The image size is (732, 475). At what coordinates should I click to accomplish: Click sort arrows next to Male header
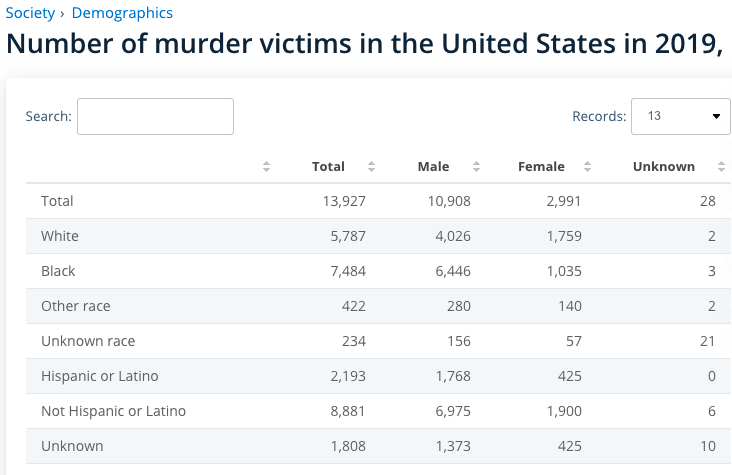[x=476, y=167]
